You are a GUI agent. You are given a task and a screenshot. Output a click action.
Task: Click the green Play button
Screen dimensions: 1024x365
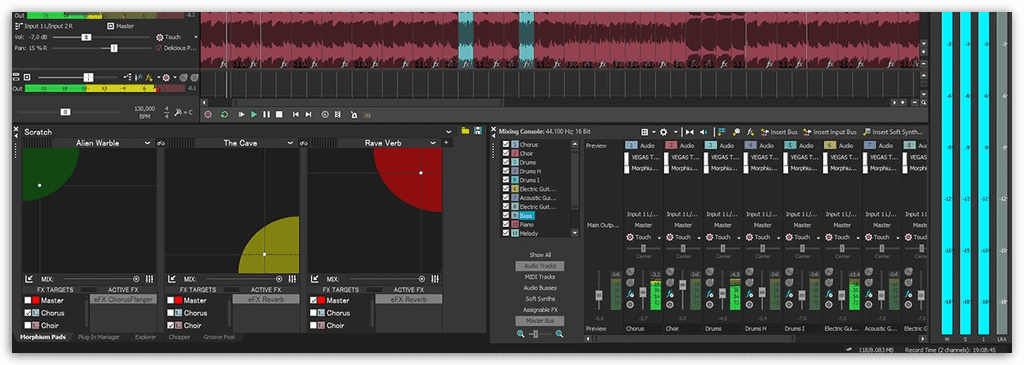[x=254, y=114]
